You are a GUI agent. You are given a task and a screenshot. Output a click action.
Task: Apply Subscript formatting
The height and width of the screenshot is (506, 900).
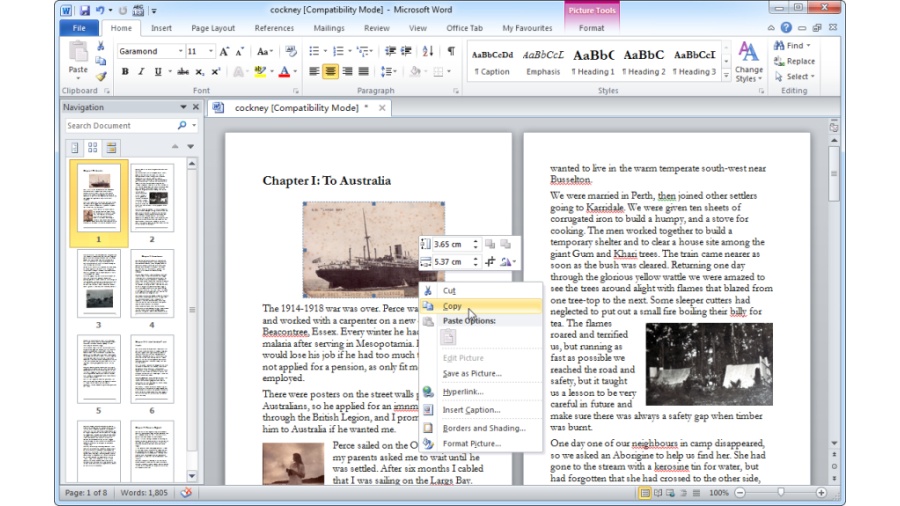pos(199,72)
